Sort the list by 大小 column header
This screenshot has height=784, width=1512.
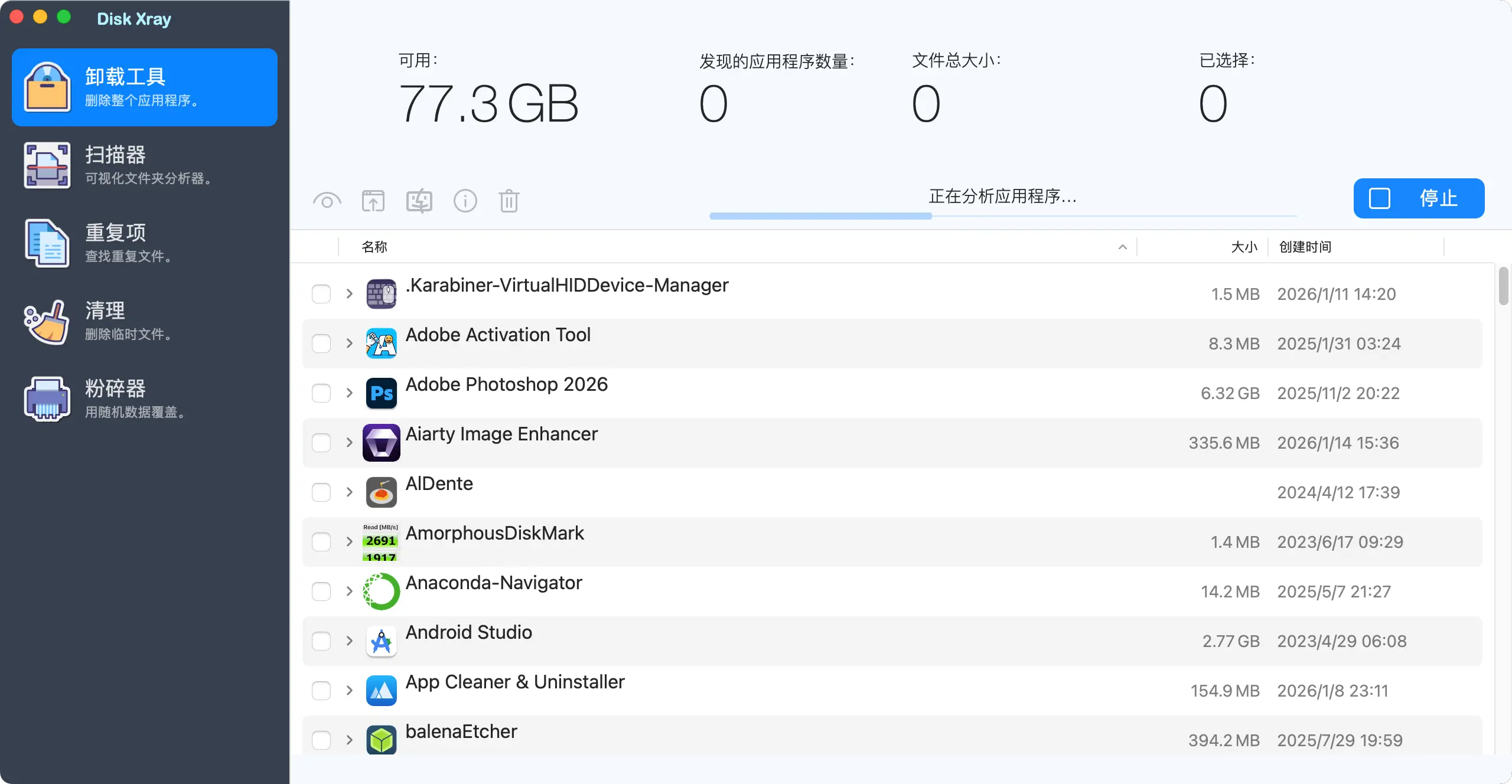tap(1244, 247)
